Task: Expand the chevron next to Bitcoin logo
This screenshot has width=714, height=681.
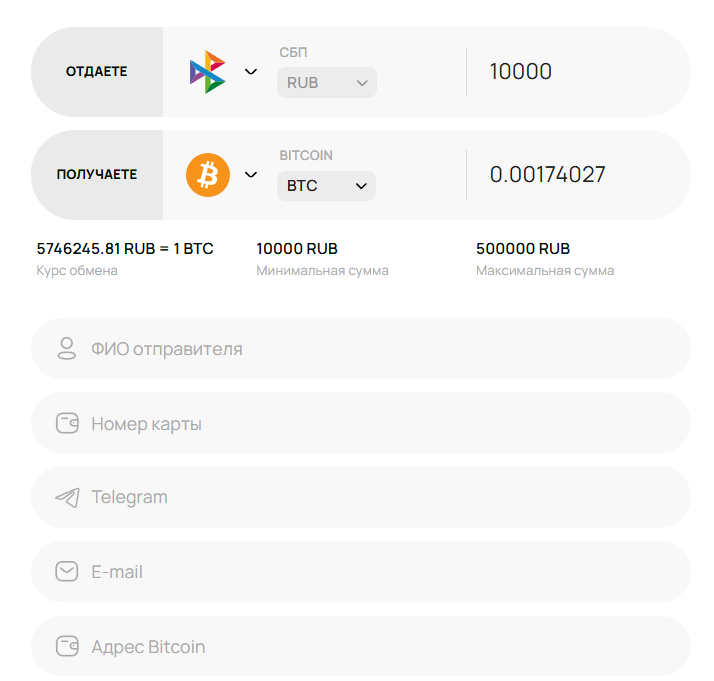Action: click(x=251, y=175)
